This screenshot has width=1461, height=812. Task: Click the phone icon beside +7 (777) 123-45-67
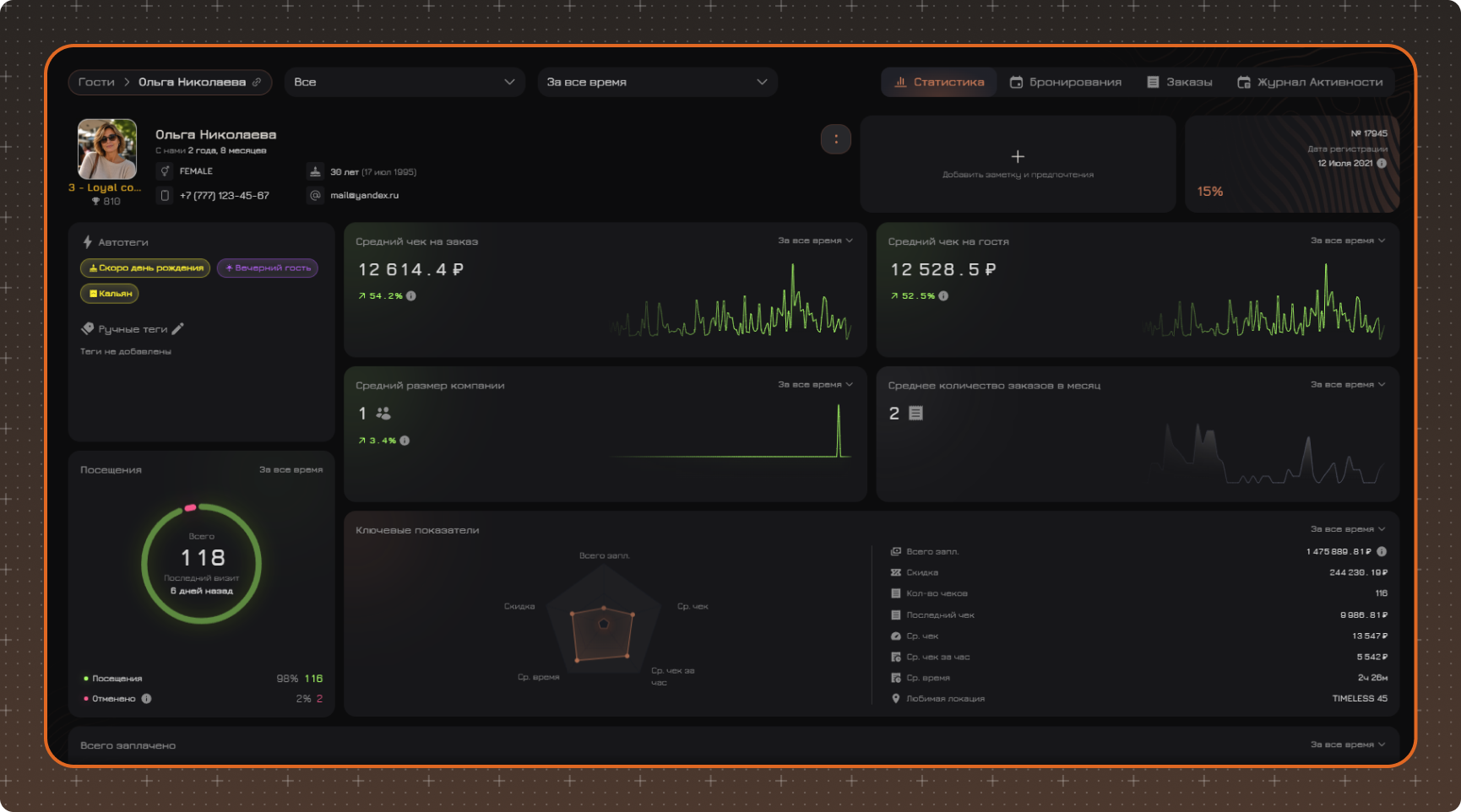[166, 195]
